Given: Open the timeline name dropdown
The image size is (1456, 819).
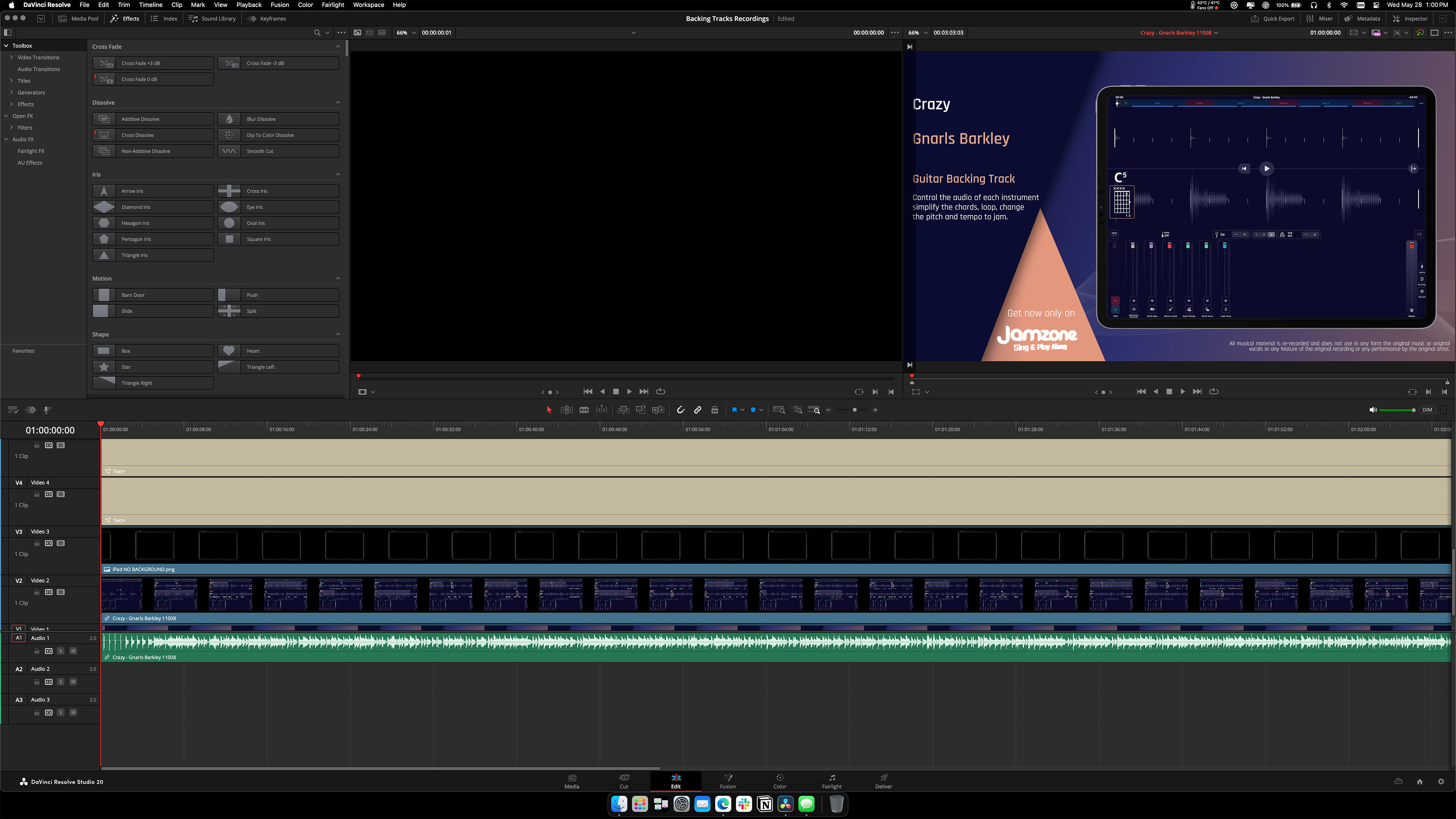Looking at the screenshot, I should [x=1216, y=33].
